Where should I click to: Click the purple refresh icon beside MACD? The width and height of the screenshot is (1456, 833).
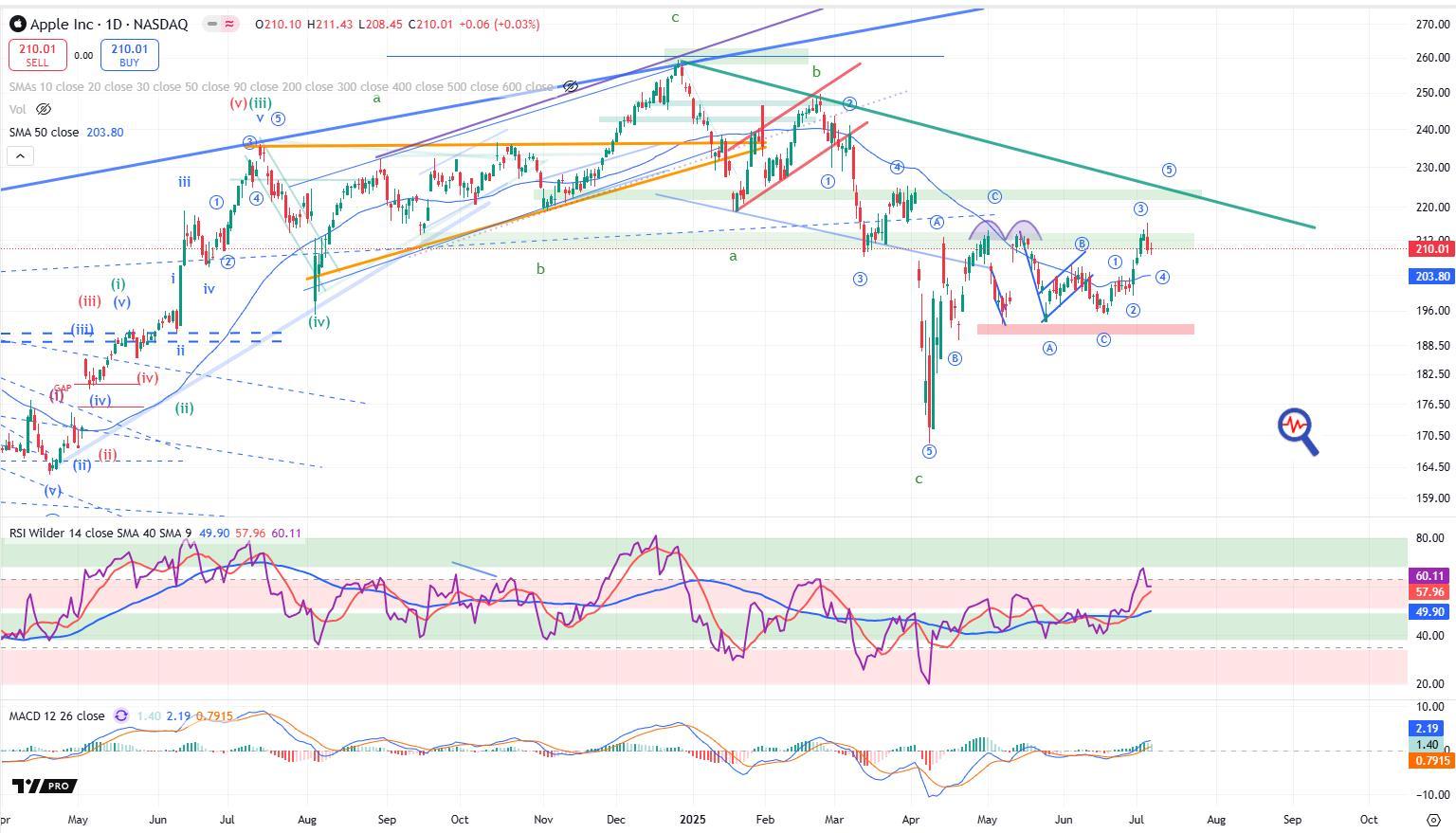click(121, 715)
